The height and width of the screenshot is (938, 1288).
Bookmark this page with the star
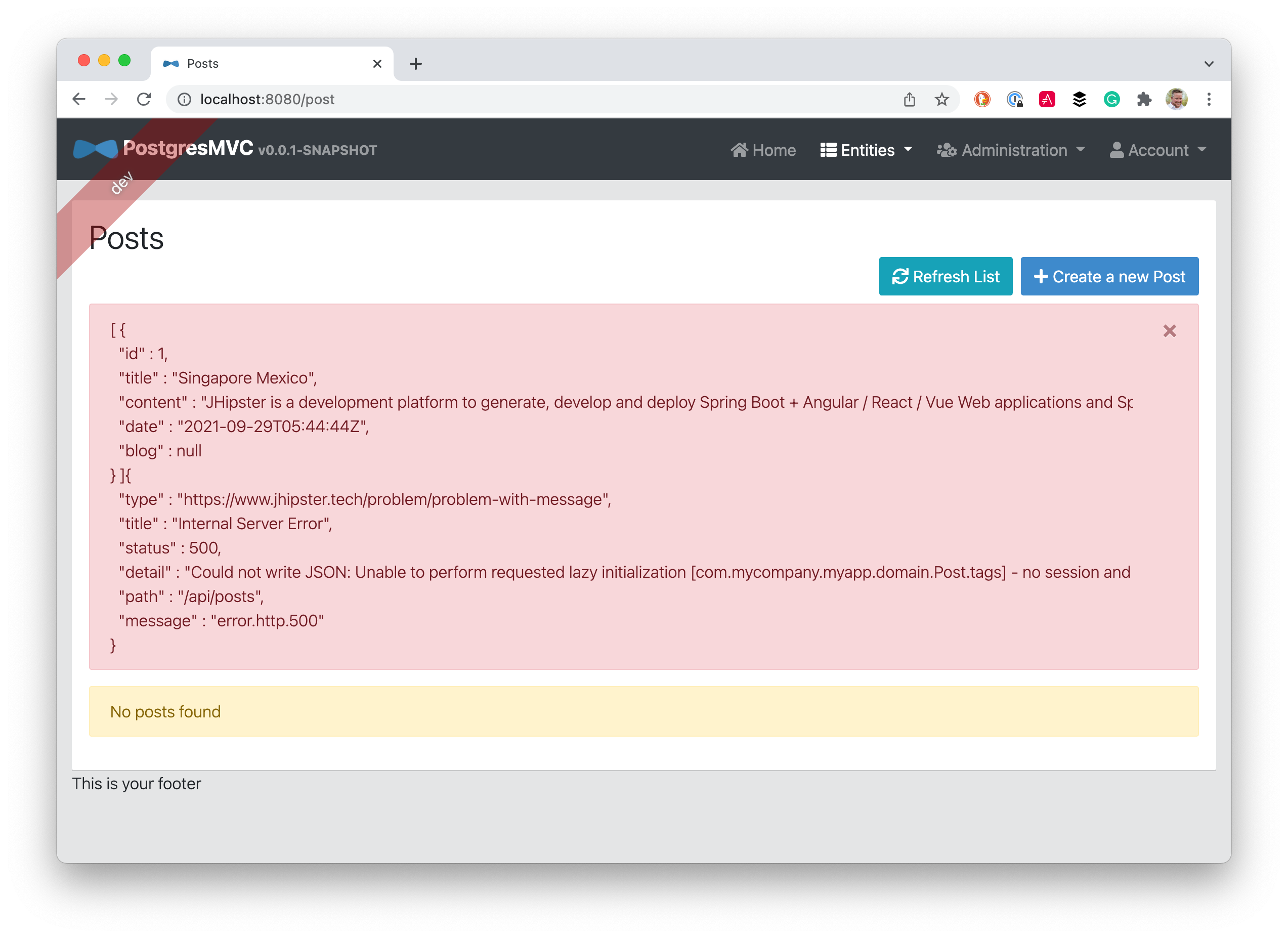coord(941,99)
